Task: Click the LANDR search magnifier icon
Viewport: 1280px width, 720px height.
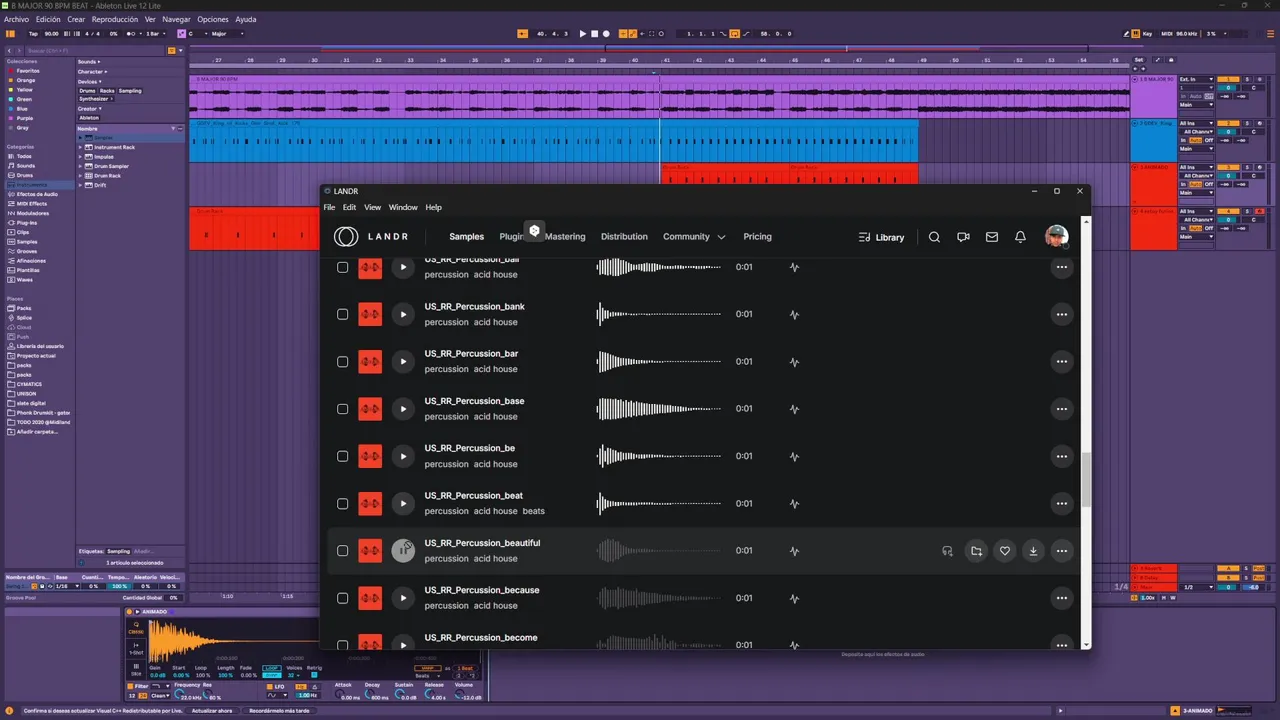Action: [x=934, y=237]
